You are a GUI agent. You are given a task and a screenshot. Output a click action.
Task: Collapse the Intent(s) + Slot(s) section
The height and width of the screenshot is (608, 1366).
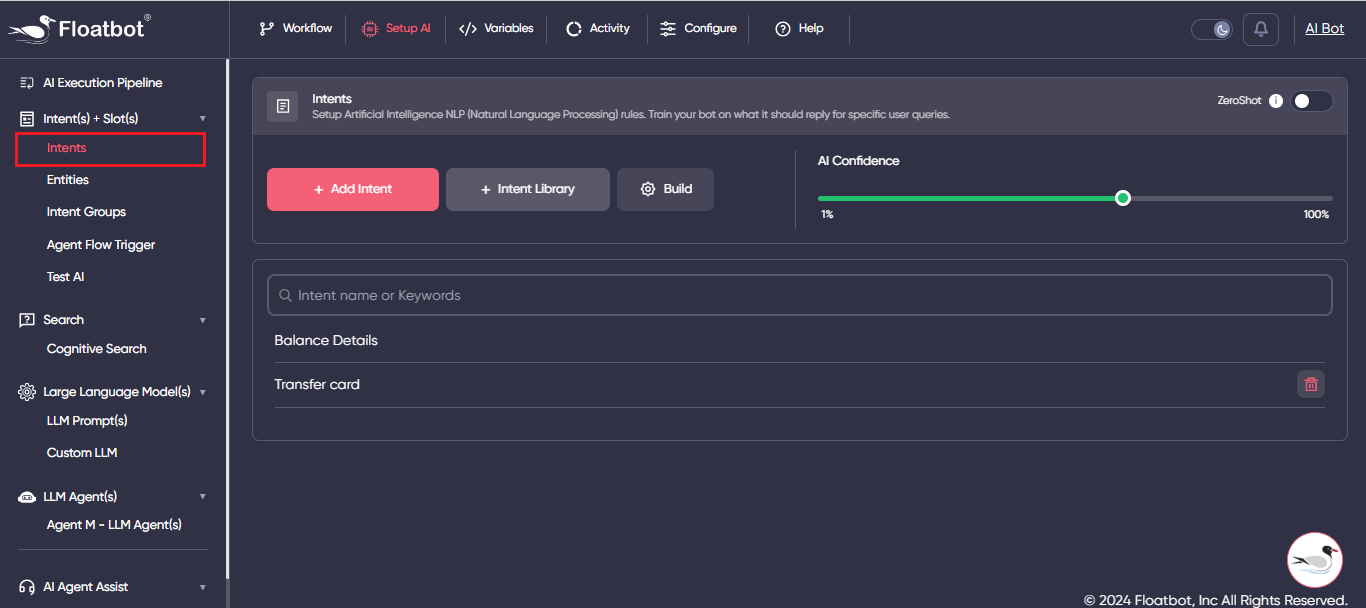click(203, 119)
